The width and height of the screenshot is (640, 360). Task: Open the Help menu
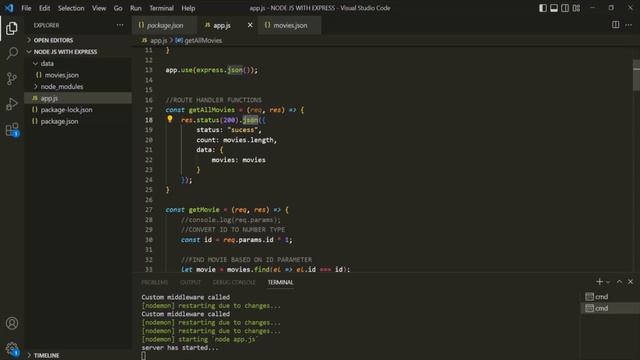coord(188,8)
